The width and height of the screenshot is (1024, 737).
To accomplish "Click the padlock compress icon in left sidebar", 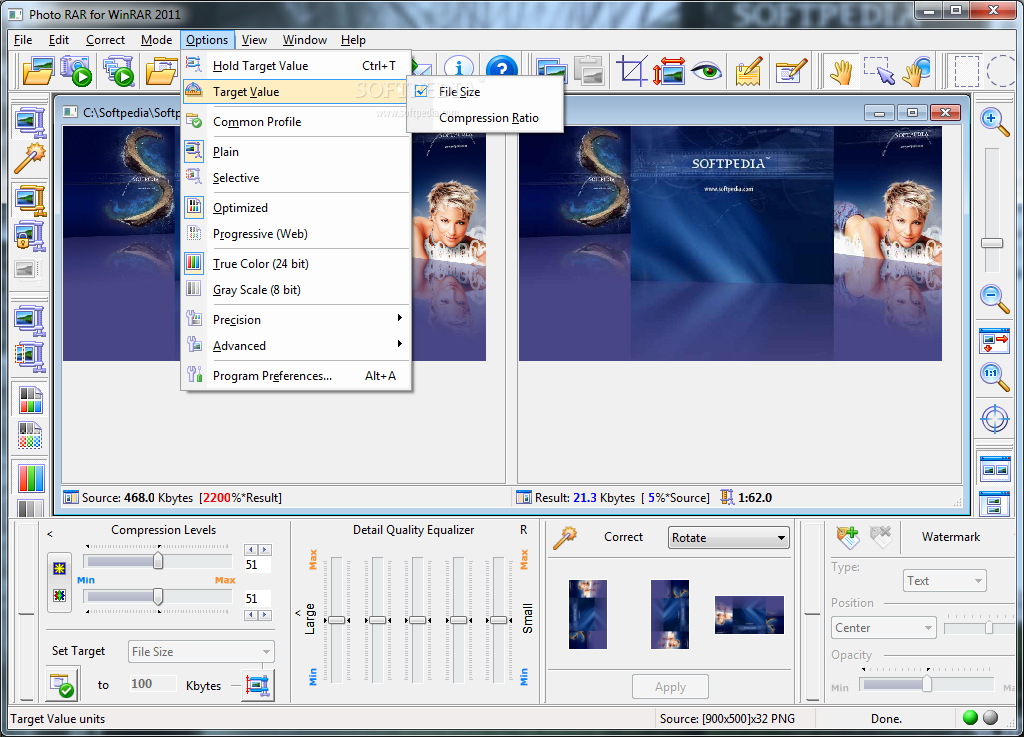I will [x=30, y=236].
